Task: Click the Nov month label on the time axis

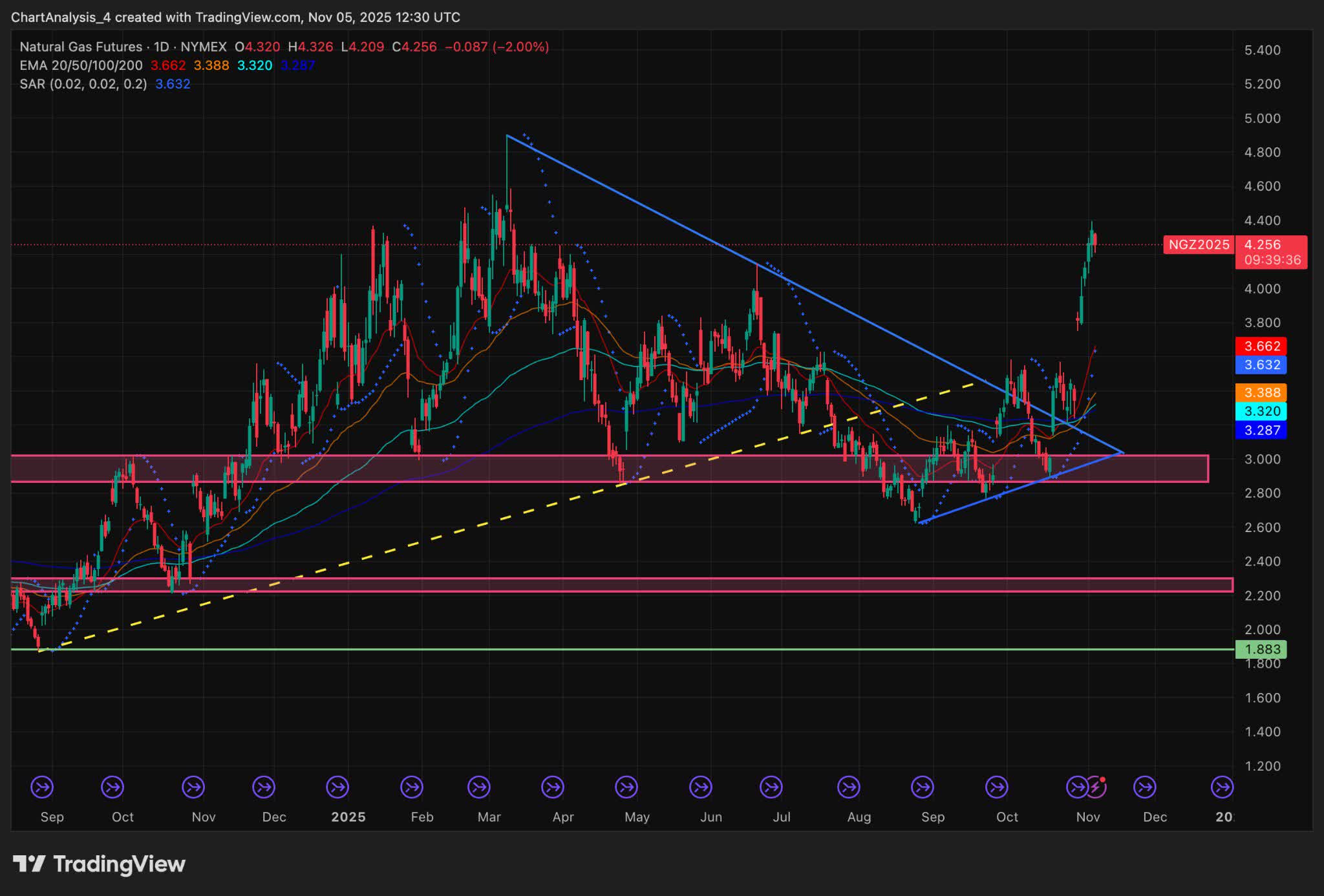Action: 1088,816
